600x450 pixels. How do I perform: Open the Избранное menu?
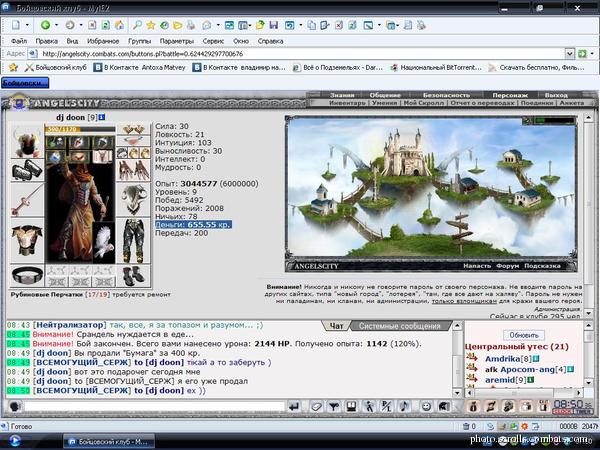(103, 41)
